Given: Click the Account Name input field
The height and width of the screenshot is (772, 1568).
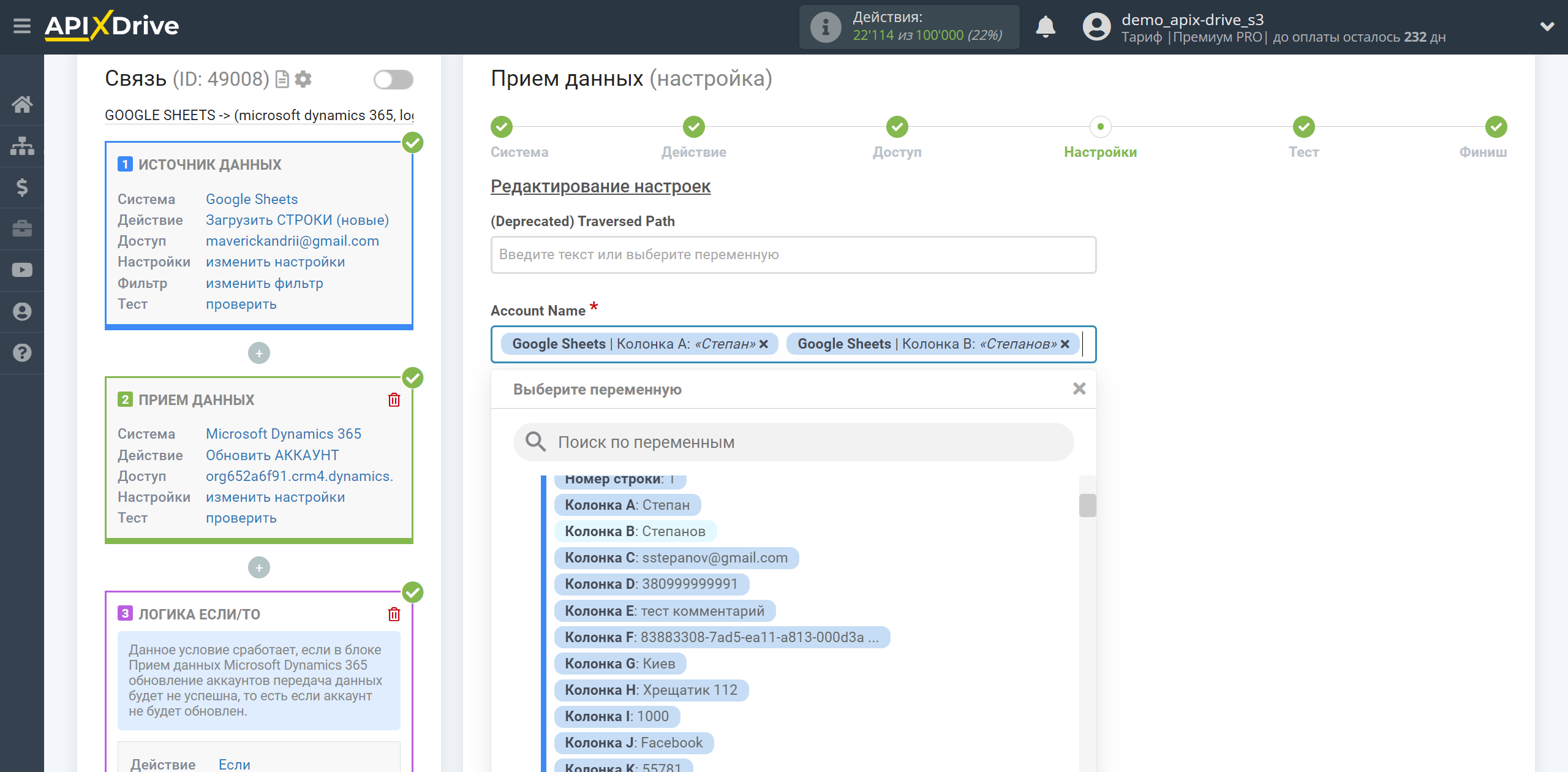Looking at the screenshot, I should (x=793, y=344).
